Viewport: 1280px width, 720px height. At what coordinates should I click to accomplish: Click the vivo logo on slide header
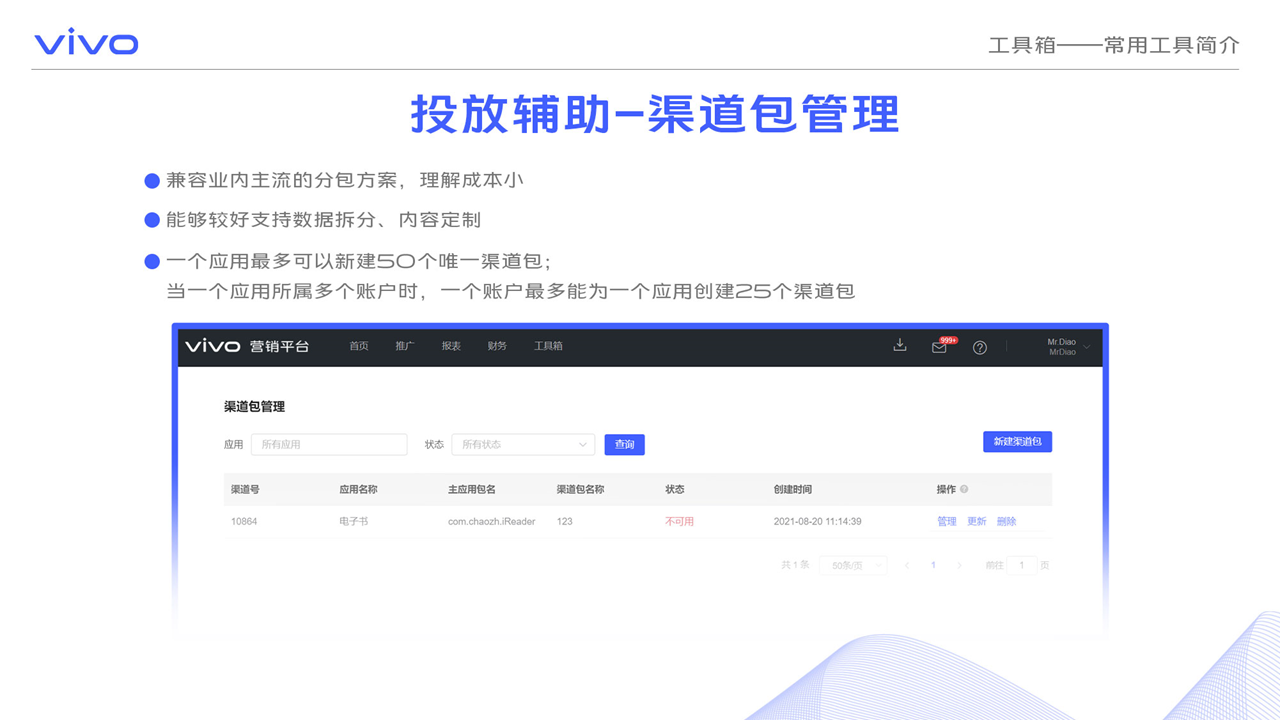tap(86, 43)
